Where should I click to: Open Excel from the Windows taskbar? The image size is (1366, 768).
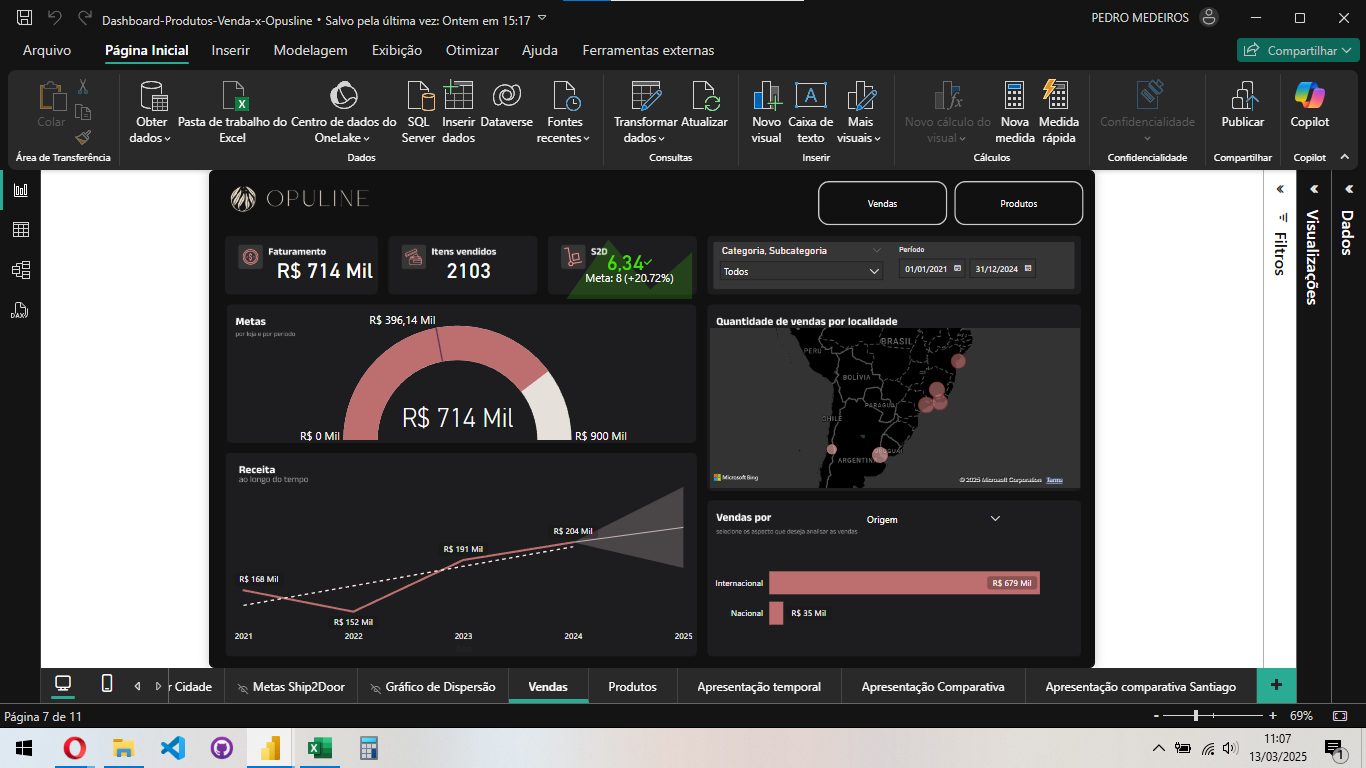tap(319, 747)
